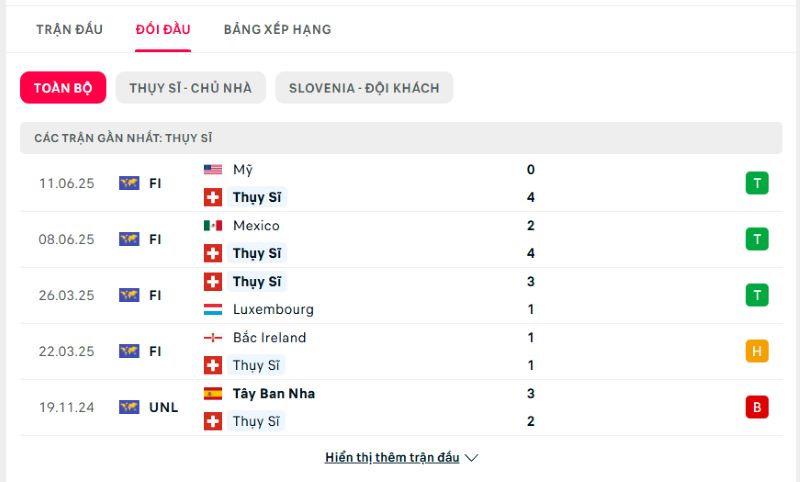Filter by Thụy Sĩ - Chủ Nhà
This screenshot has width=800, height=482.
tap(190, 88)
